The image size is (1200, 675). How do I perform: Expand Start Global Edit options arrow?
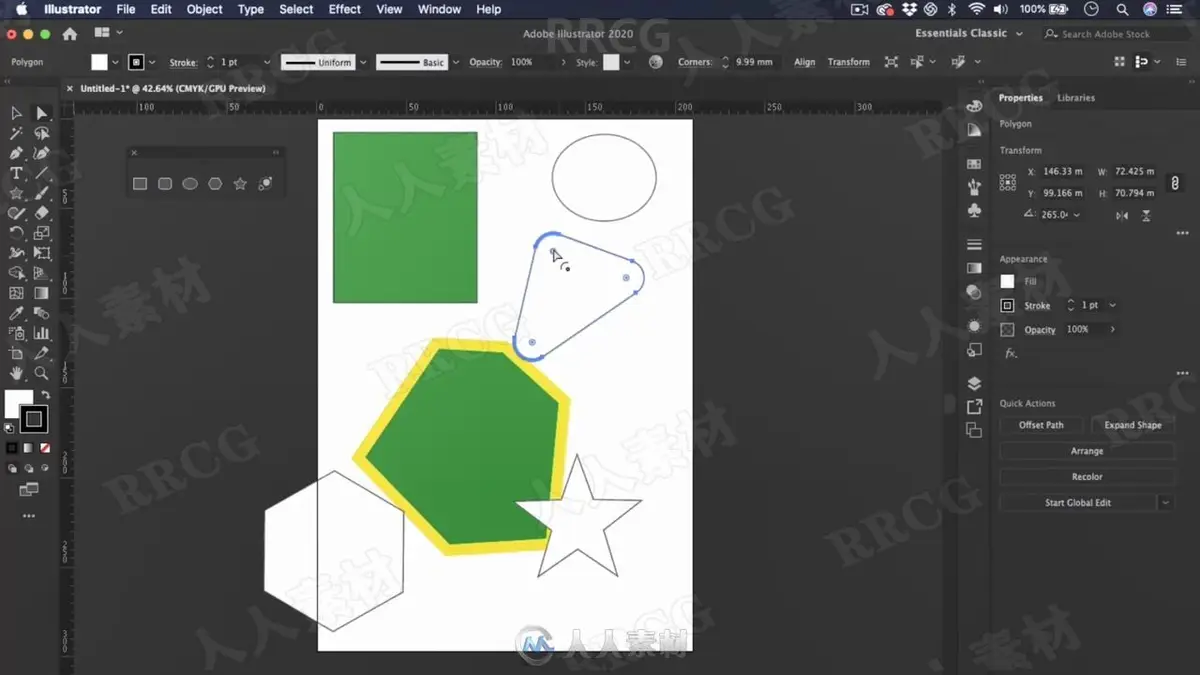[x=1166, y=503]
